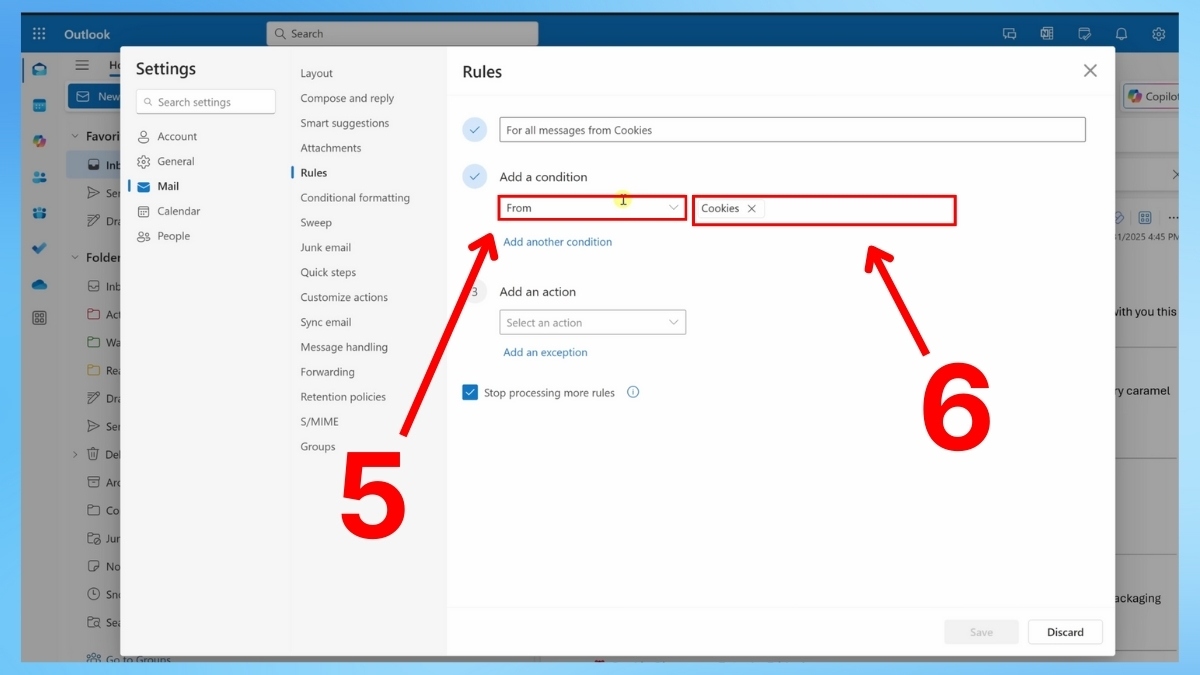Go to Retention policies settings
This screenshot has width=1200, height=675.
point(343,397)
